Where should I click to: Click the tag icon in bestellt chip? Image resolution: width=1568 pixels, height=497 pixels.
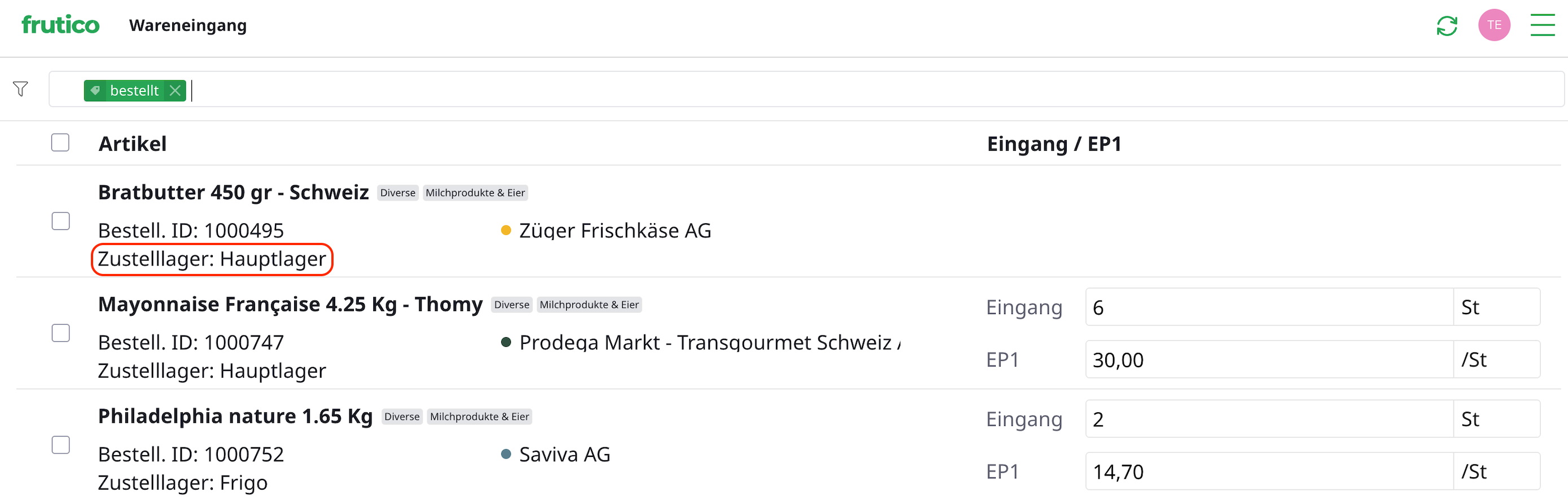point(95,91)
